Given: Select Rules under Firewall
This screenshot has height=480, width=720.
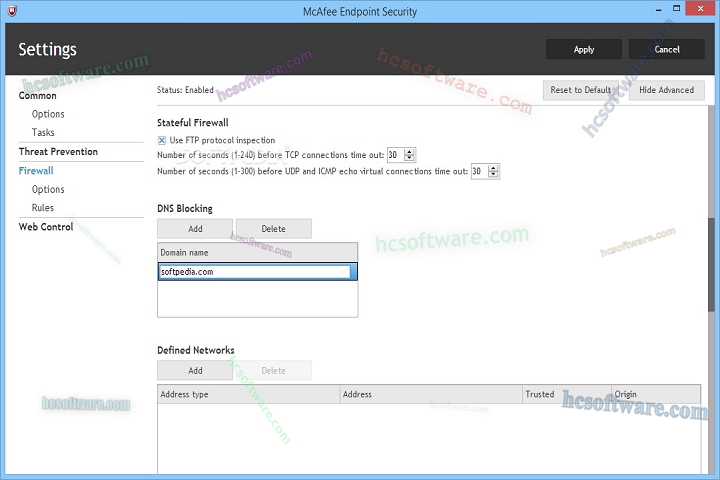Looking at the screenshot, I should [43, 208].
